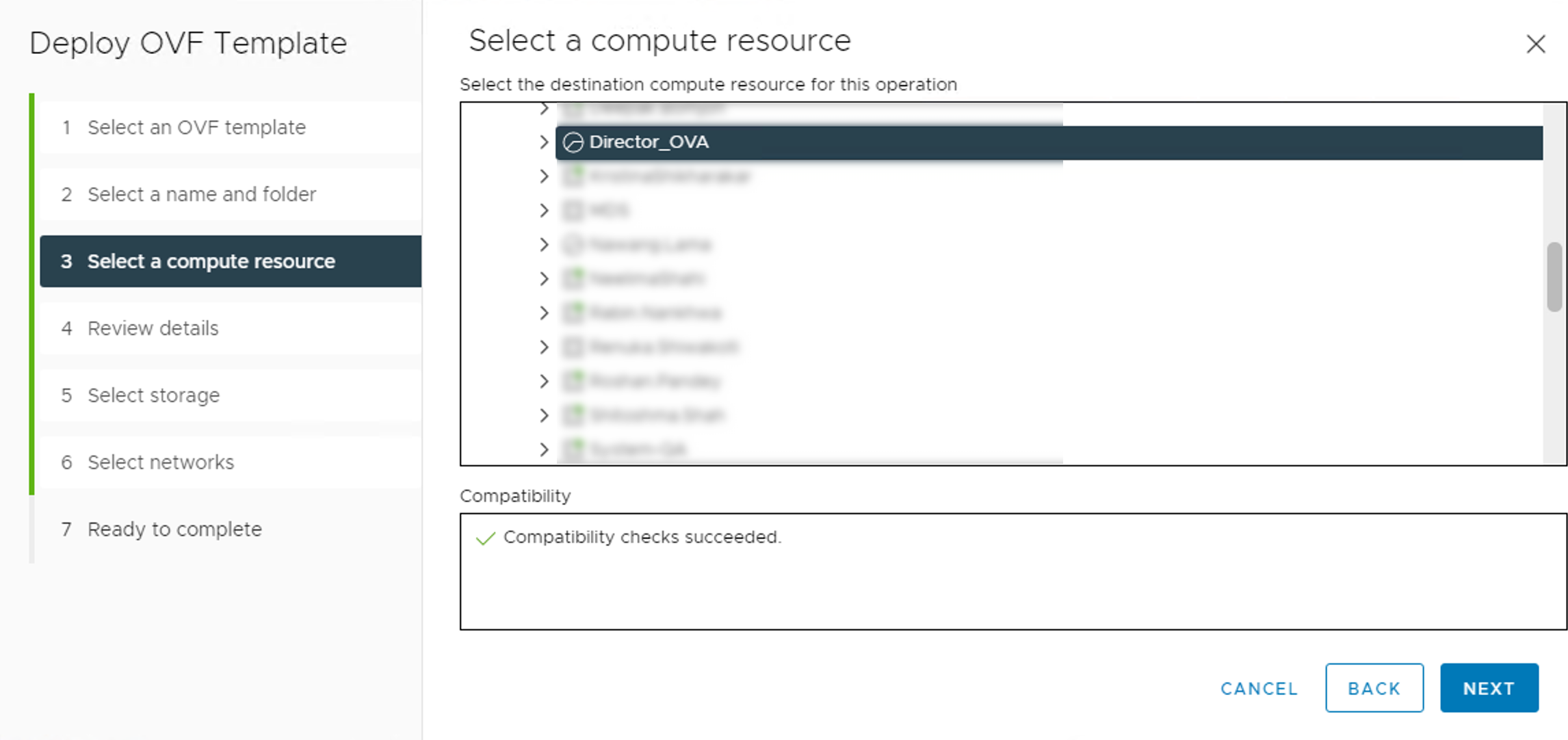1568x740 pixels.
Task: Click the icon of the last visible tree item
Action: (573, 449)
